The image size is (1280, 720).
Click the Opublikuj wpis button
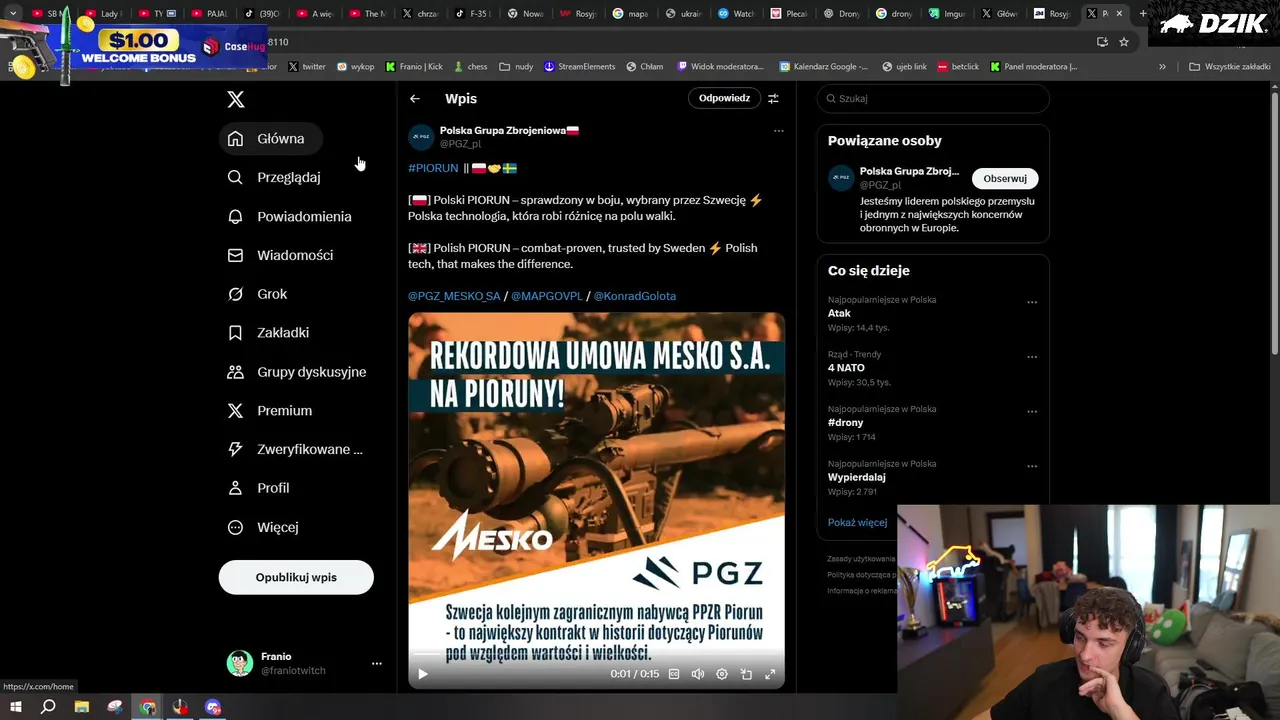(296, 577)
